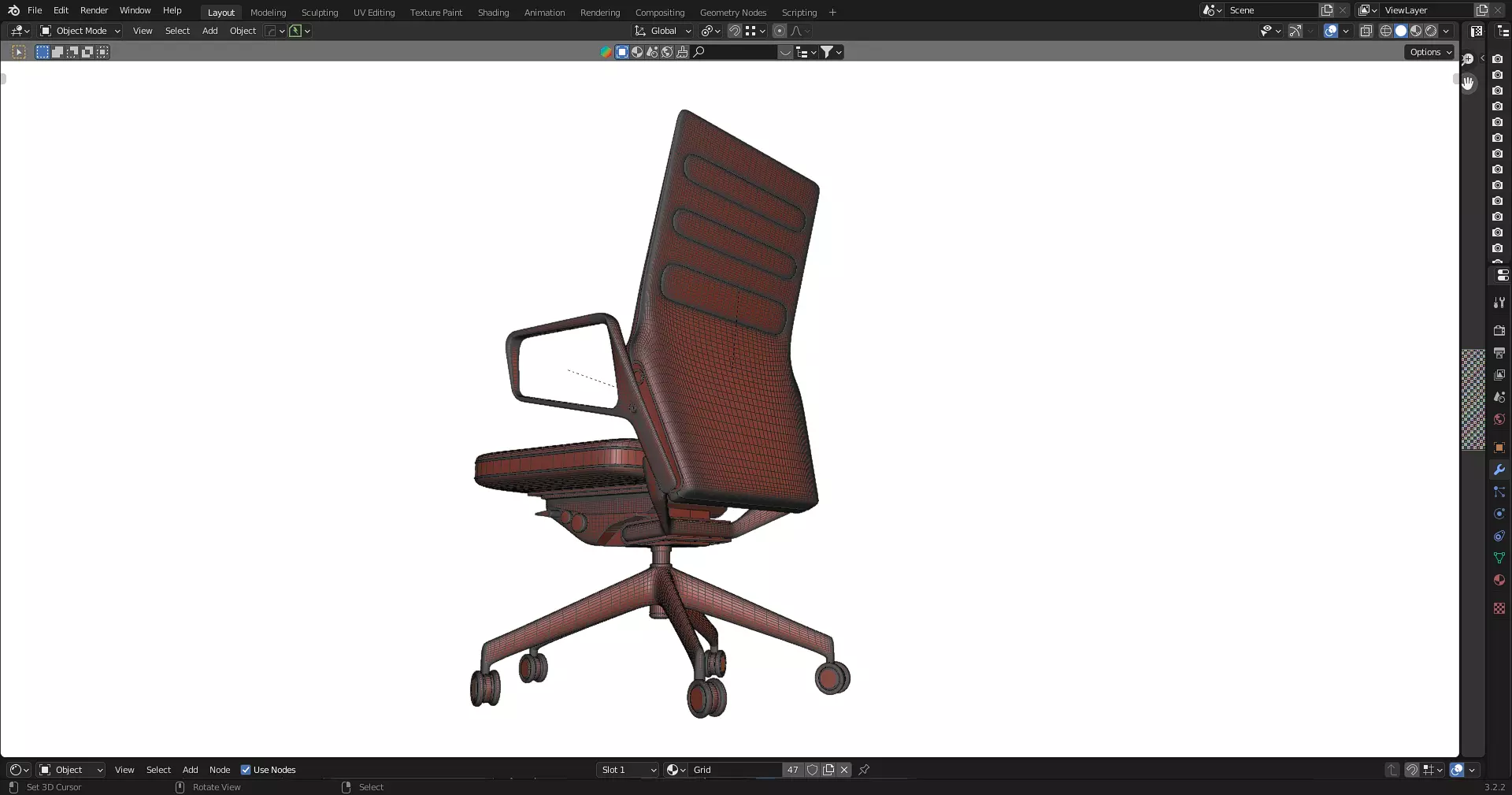
Task: Open the node editor Node menu
Action: click(x=220, y=770)
